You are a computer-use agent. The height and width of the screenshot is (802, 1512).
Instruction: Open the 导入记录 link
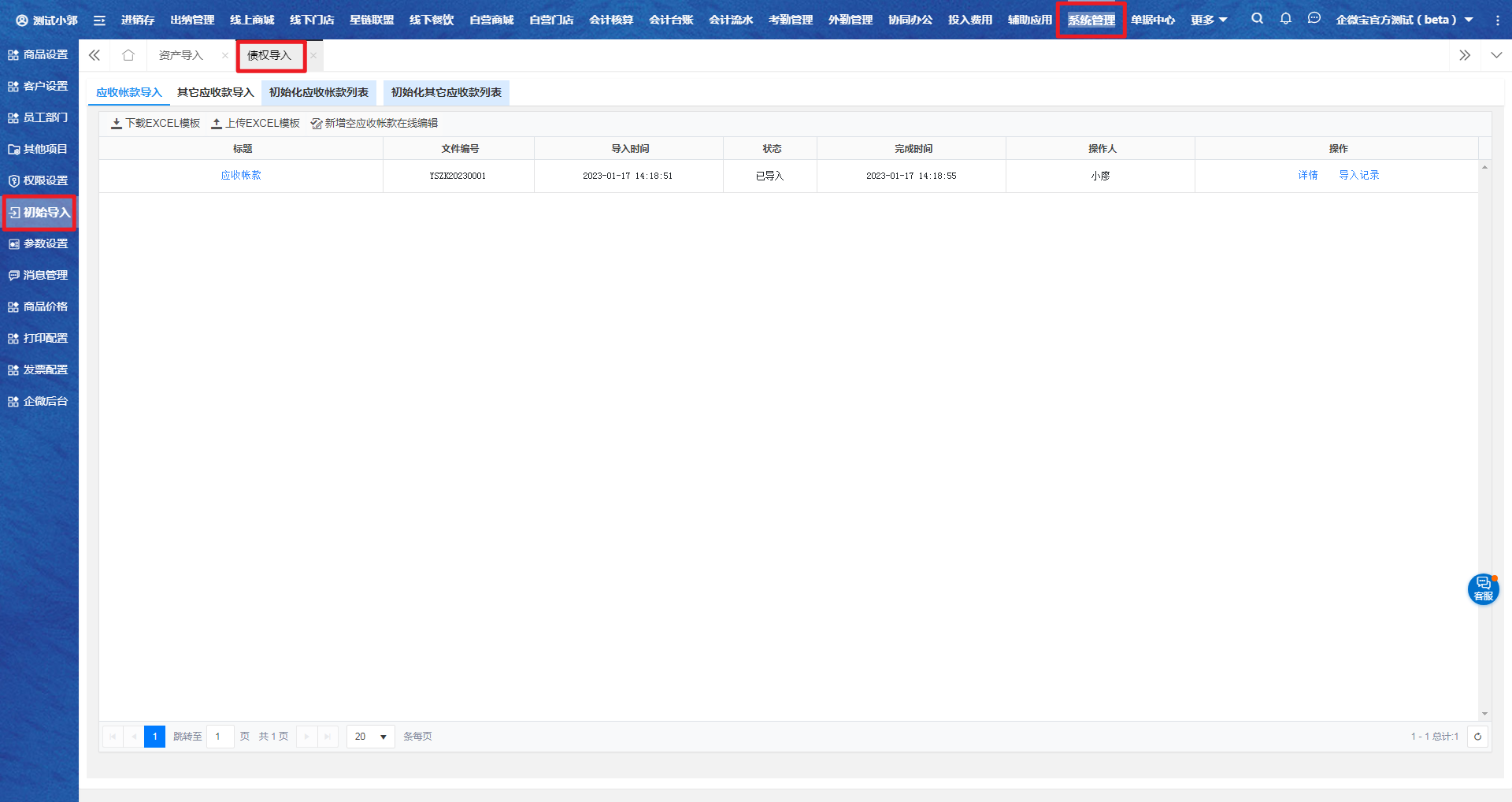pos(1358,176)
